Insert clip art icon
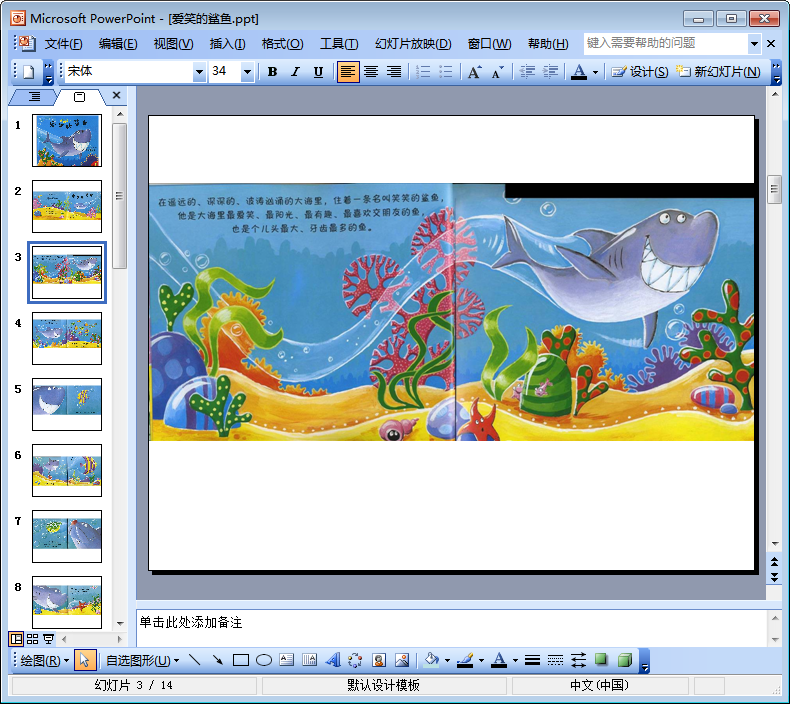This screenshot has height=704, width=790. pos(379,660)
